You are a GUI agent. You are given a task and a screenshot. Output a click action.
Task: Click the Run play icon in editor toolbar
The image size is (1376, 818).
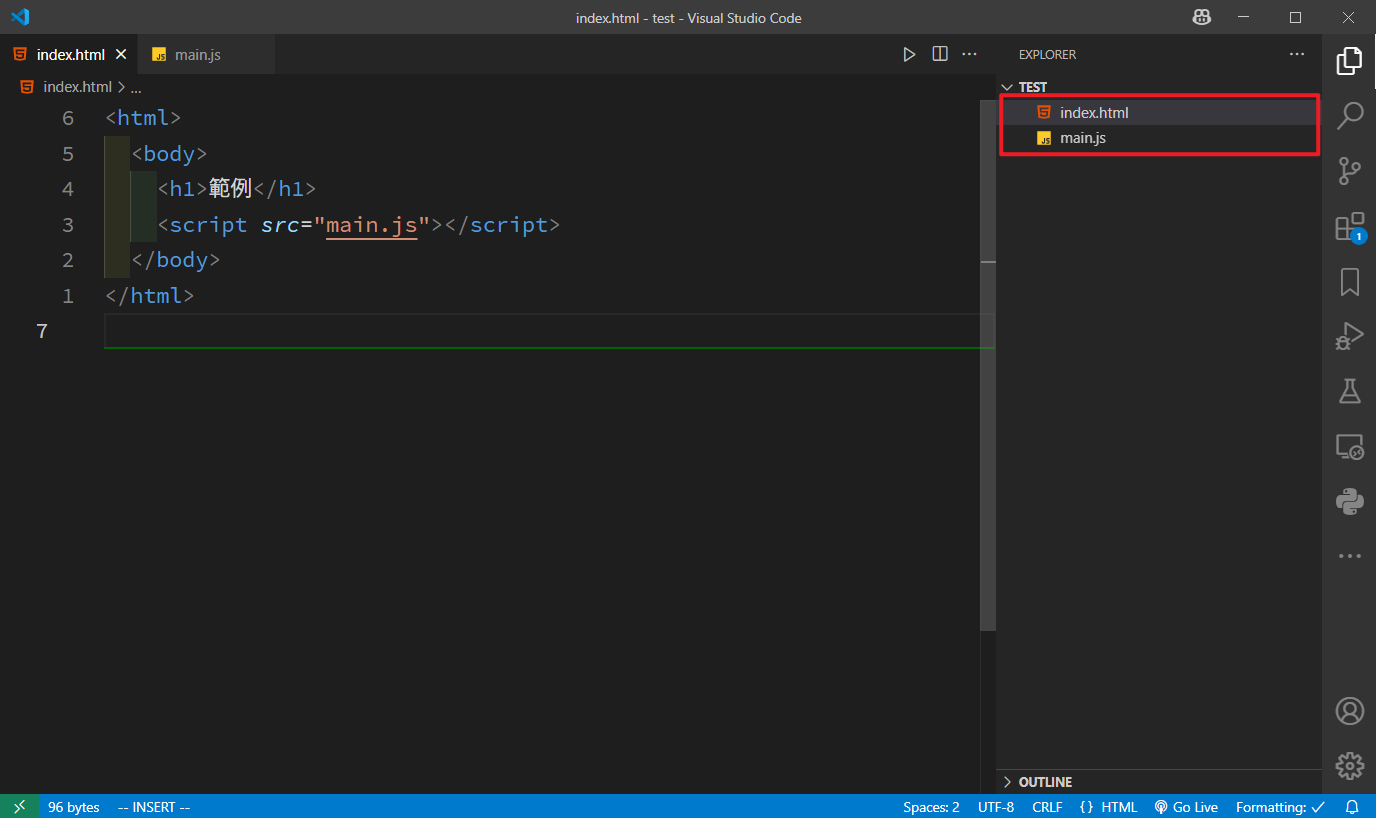click(x=909, y=54)
